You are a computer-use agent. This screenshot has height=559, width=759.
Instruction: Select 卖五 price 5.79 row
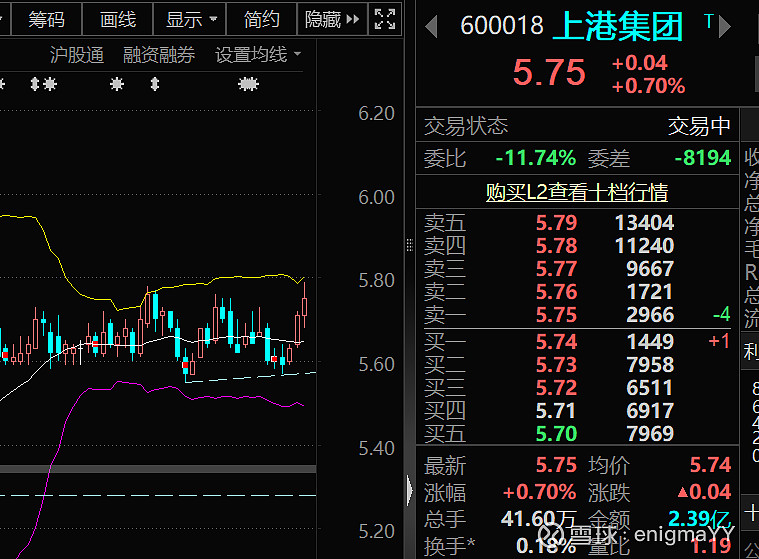pos(577,223)
